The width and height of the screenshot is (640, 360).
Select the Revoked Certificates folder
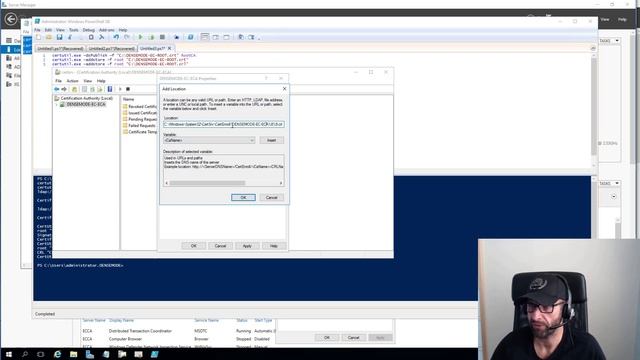pos(140,107)
